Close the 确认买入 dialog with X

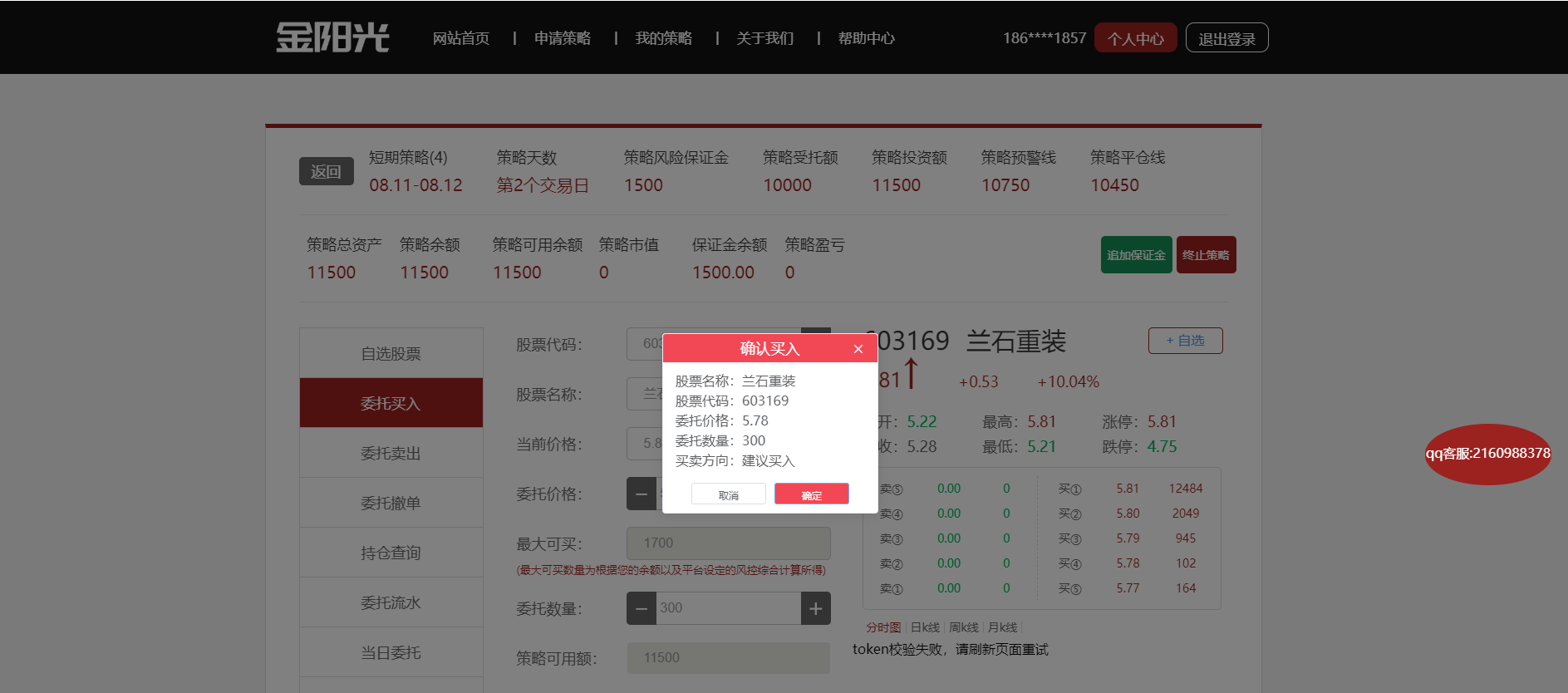click(858, 349)
